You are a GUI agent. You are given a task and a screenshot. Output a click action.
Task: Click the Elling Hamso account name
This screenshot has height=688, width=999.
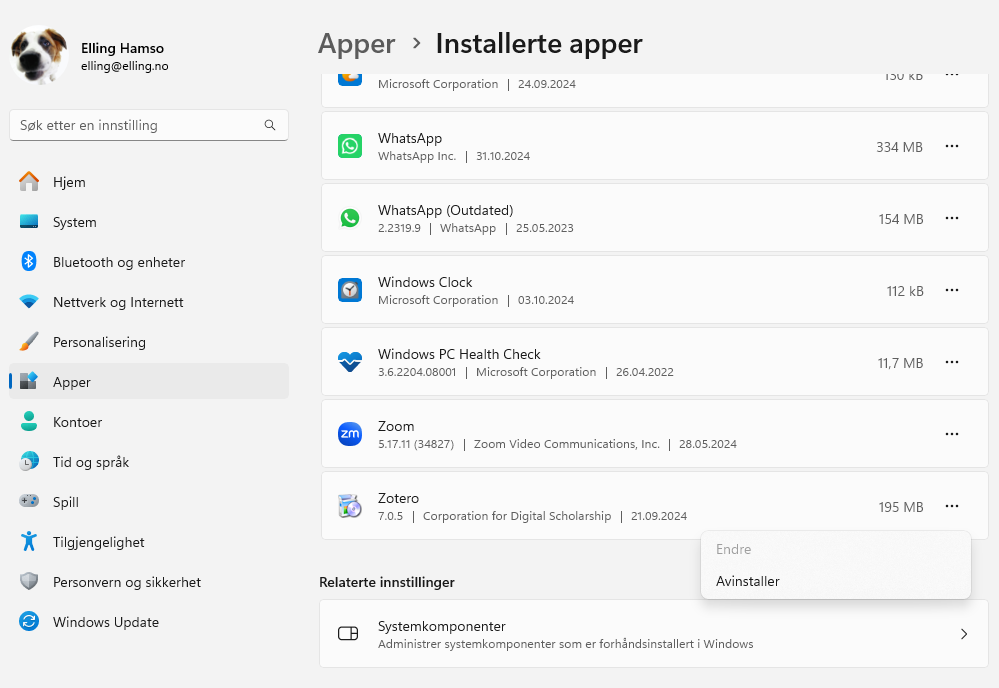click(x=122, y=48)
